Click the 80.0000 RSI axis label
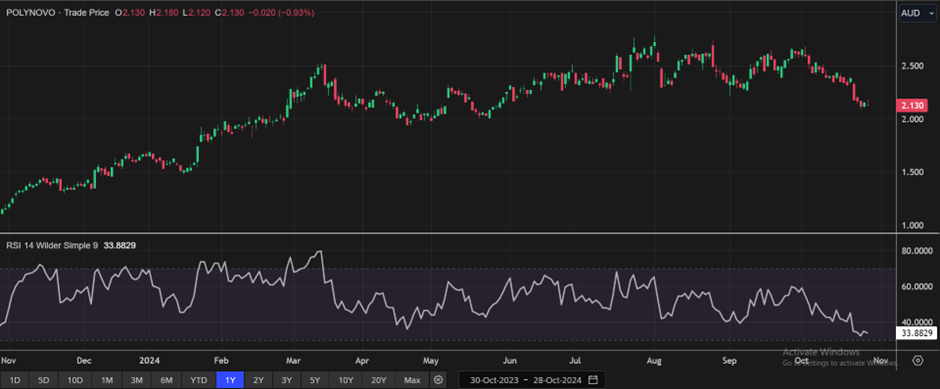Screen dimensions: 940x389 coord(917,251)
